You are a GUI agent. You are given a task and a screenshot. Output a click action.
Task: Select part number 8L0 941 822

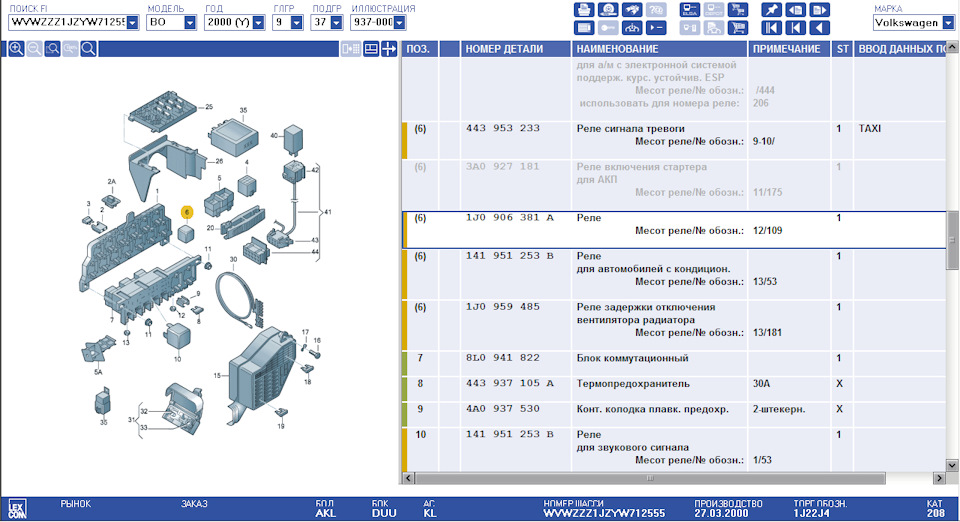[503, 358]
